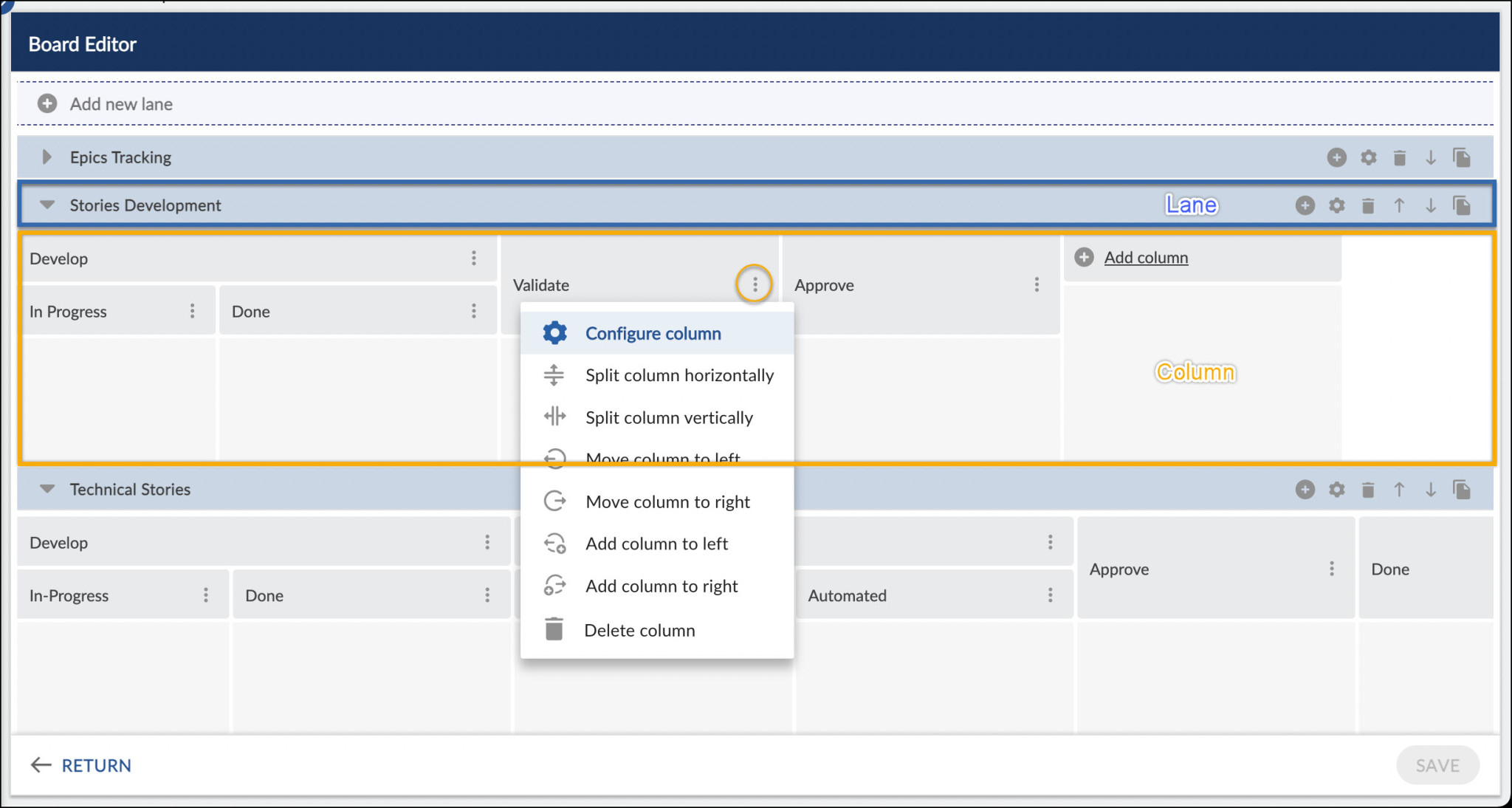Expand the Epics Tracking lane
Screen dimensions: 1512x808
(46, 157)
